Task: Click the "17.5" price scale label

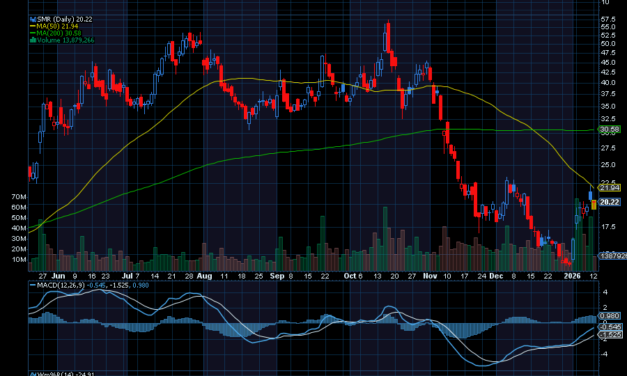Action: [608, 227]
